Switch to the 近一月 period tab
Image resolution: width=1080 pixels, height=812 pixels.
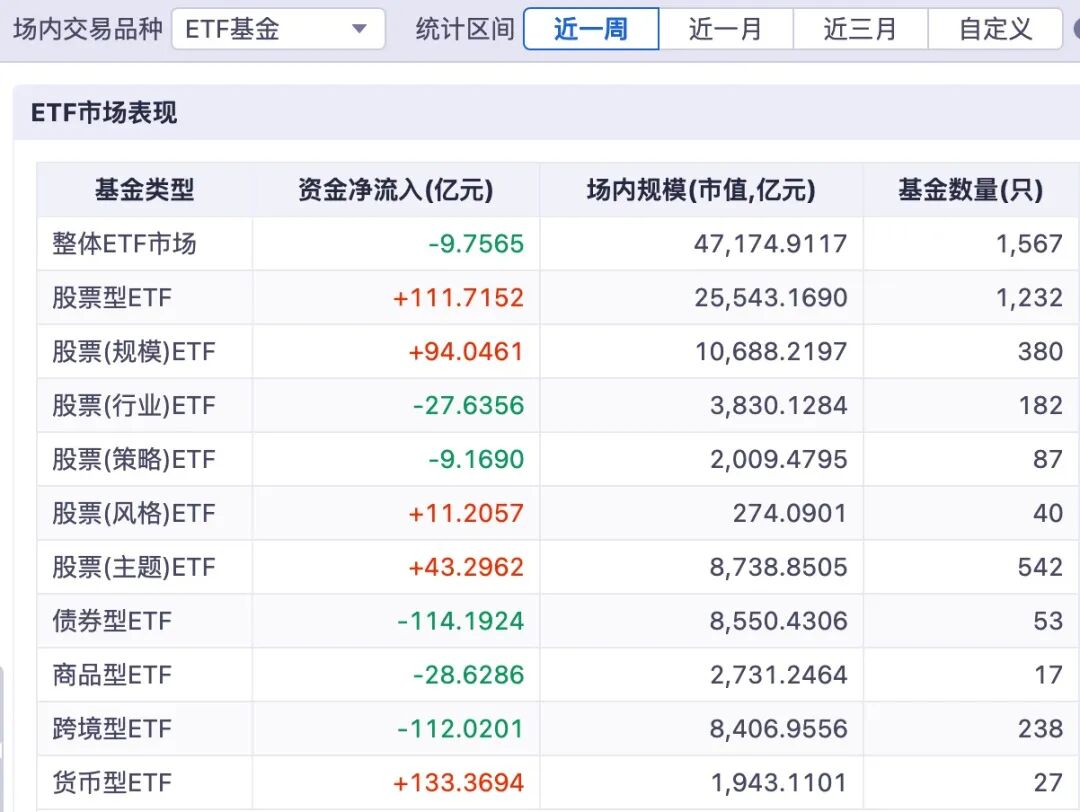click(x=726, y=29)
